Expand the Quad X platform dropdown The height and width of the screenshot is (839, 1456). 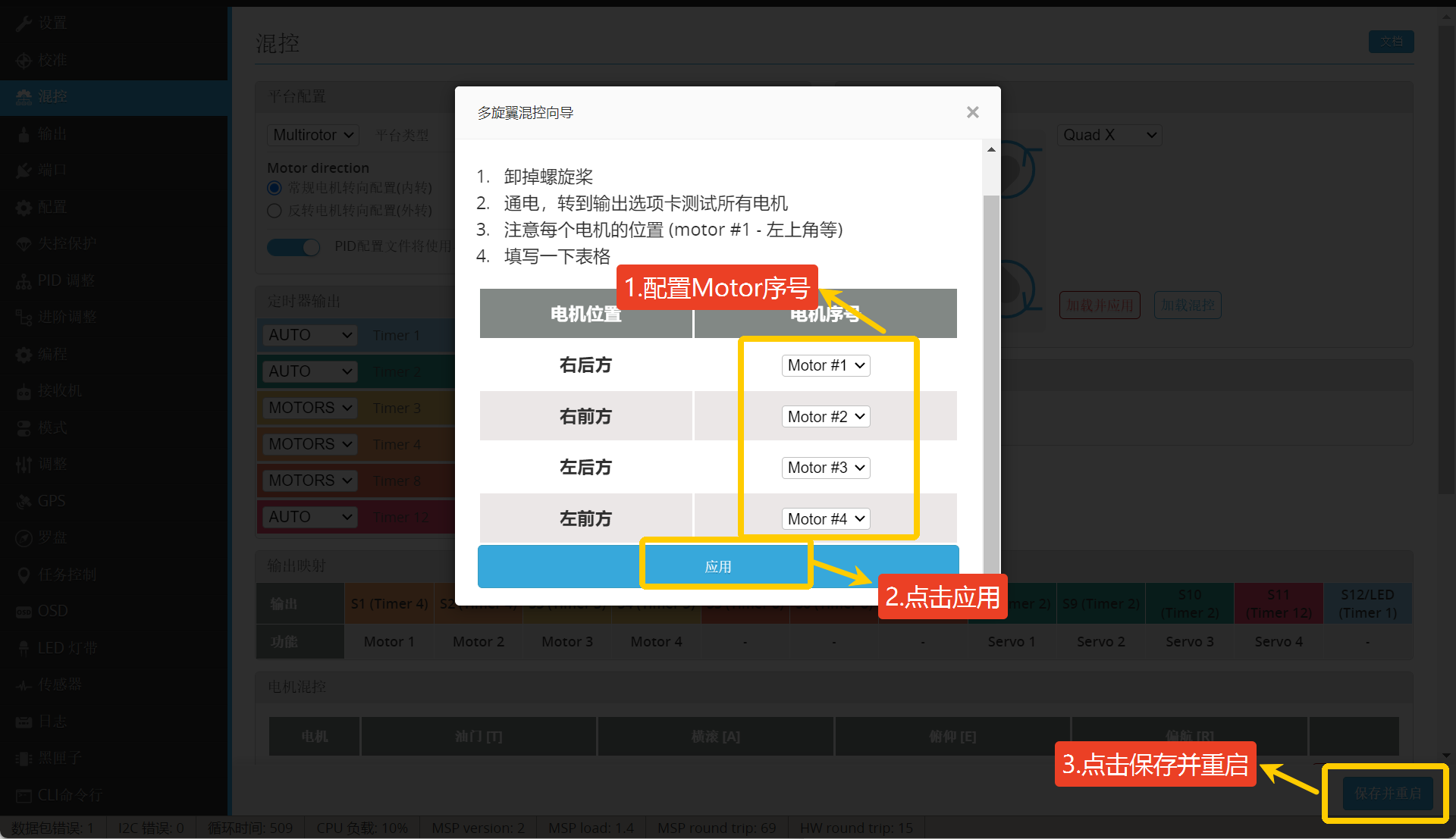1109,135
